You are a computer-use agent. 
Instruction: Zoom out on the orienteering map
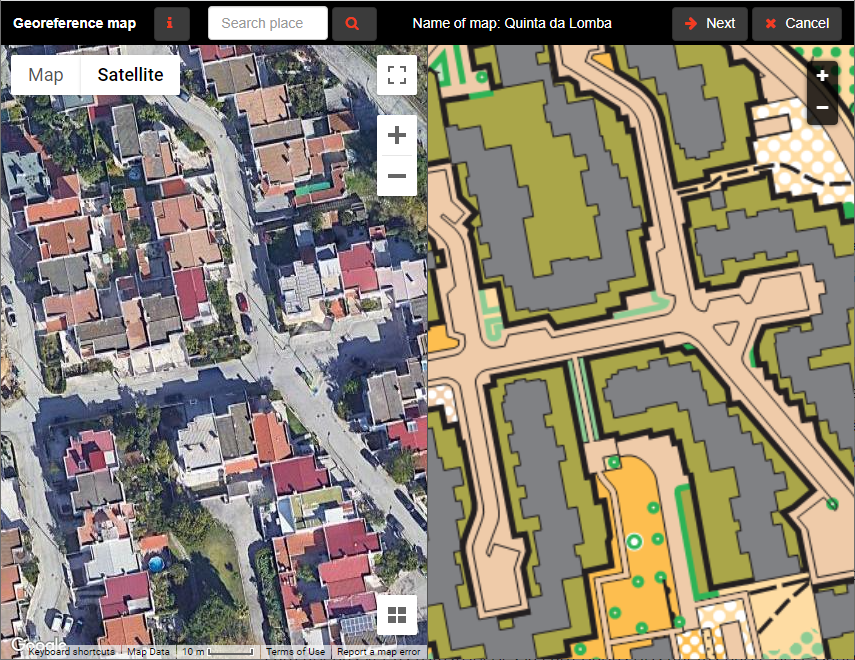[x=822, y=107]
